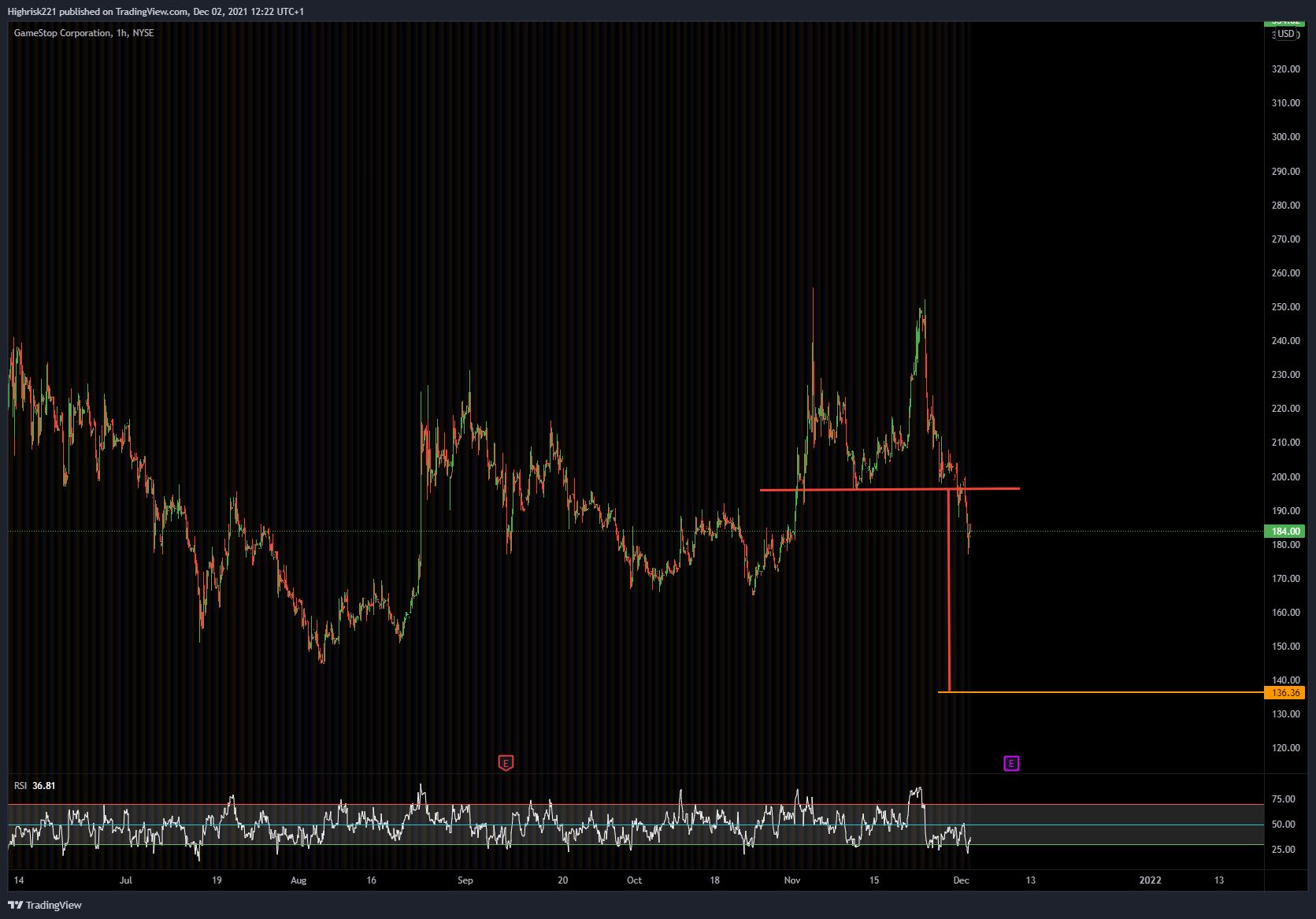Viewport: 1316px width, 919px height.
Task: Click the orange target price label 136.36
Action: click(1285, 693)
